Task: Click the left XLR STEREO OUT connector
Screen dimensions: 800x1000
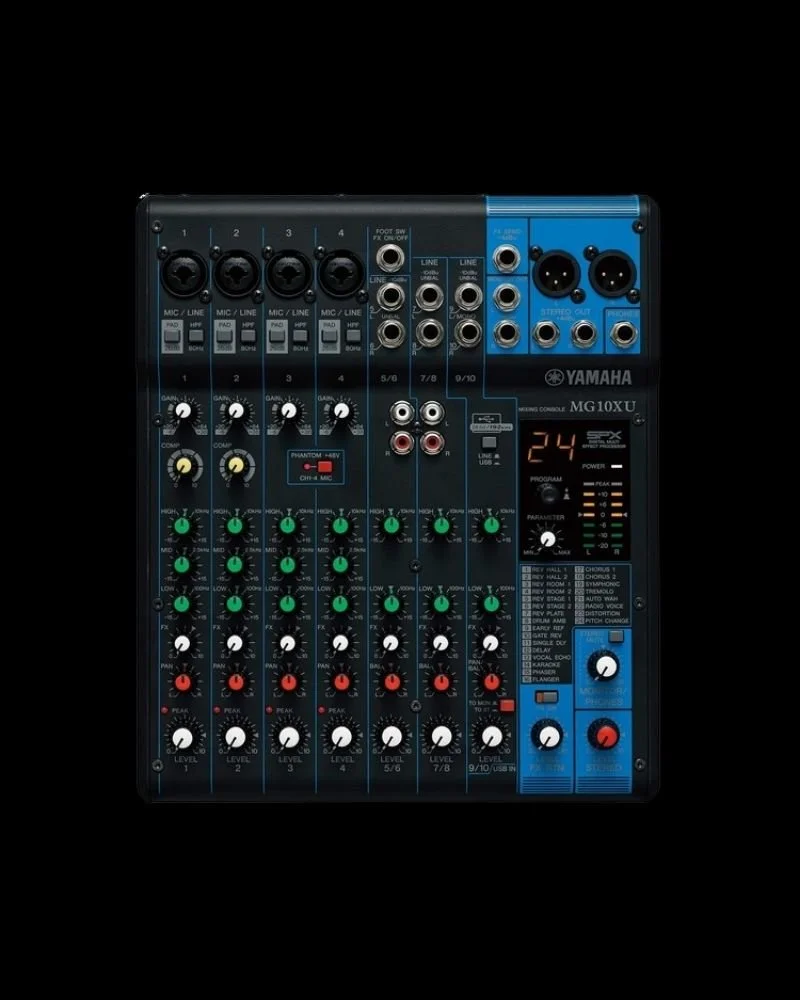Action: pos(556,273)
